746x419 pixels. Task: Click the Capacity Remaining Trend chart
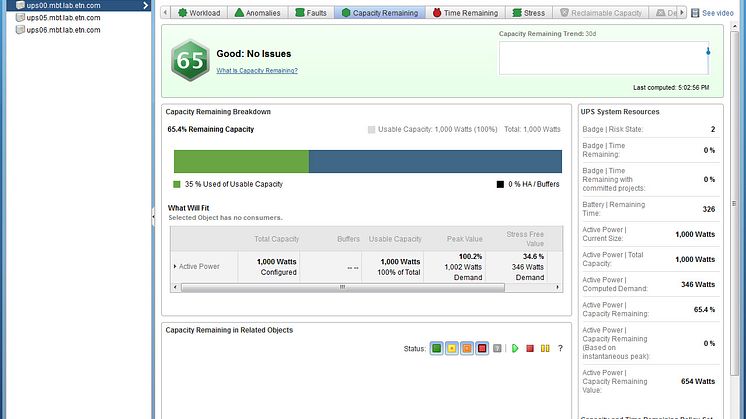point(604,58)
